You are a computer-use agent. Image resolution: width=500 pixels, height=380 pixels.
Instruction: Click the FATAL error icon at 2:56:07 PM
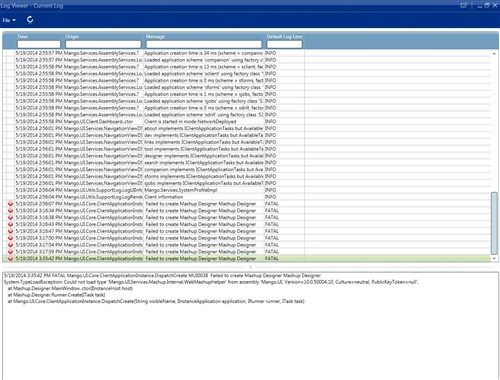[x=11, y=204]
